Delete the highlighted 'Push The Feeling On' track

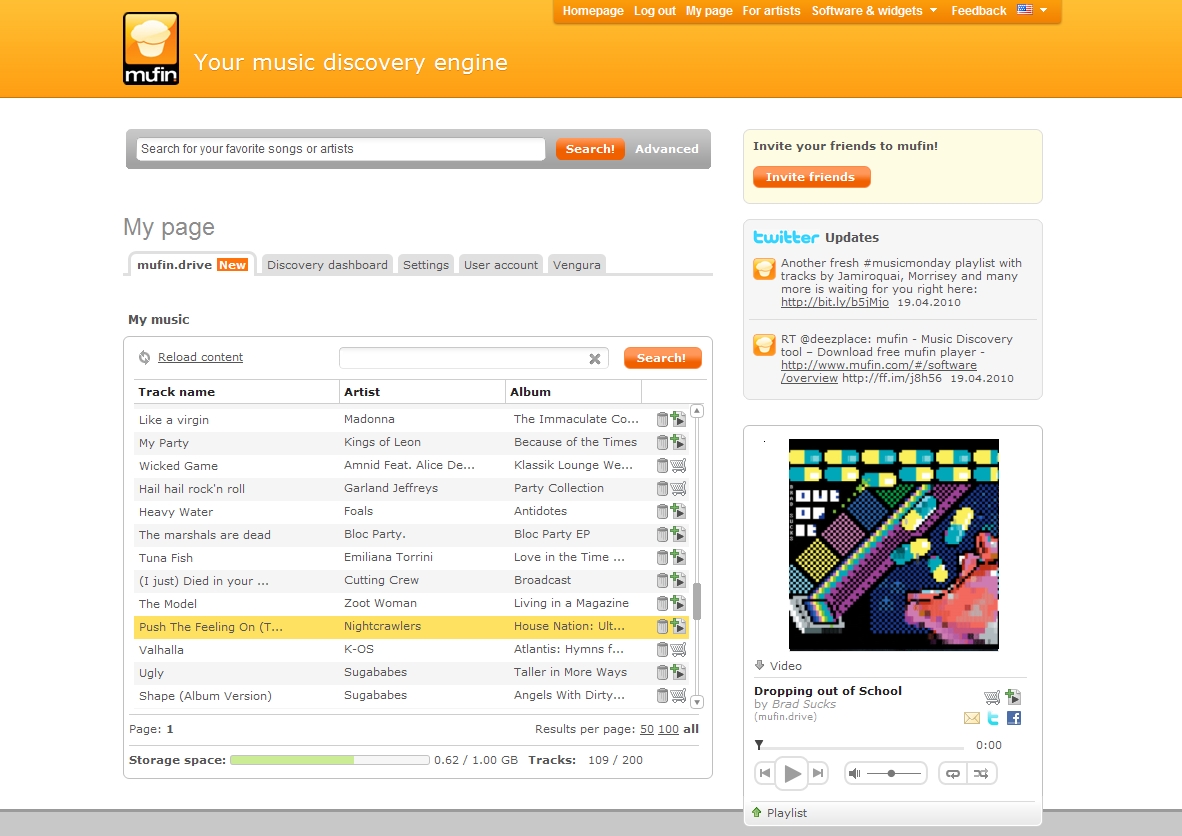[x=662, y=626]
